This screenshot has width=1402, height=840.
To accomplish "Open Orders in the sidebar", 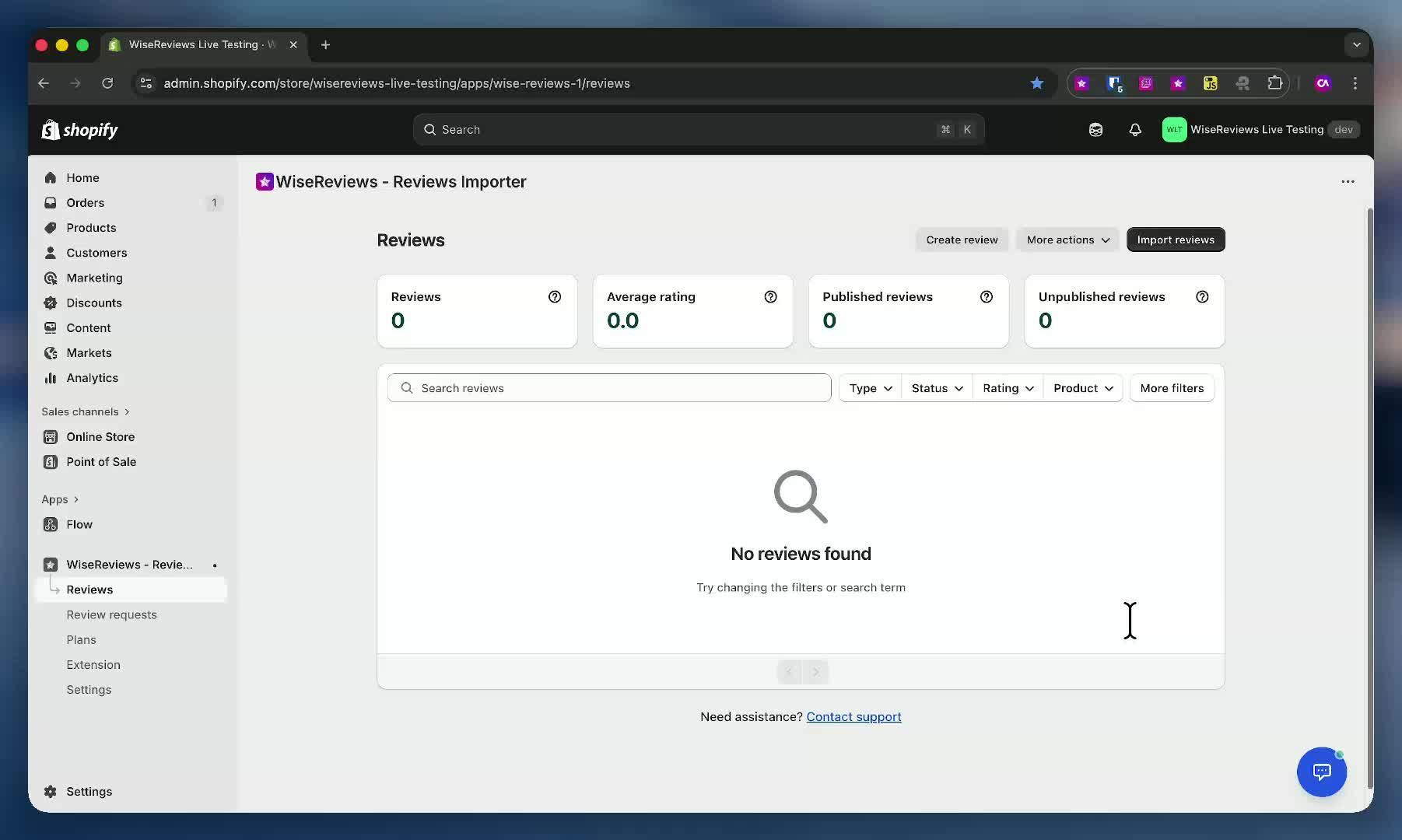I will click(x=132, y=203).
